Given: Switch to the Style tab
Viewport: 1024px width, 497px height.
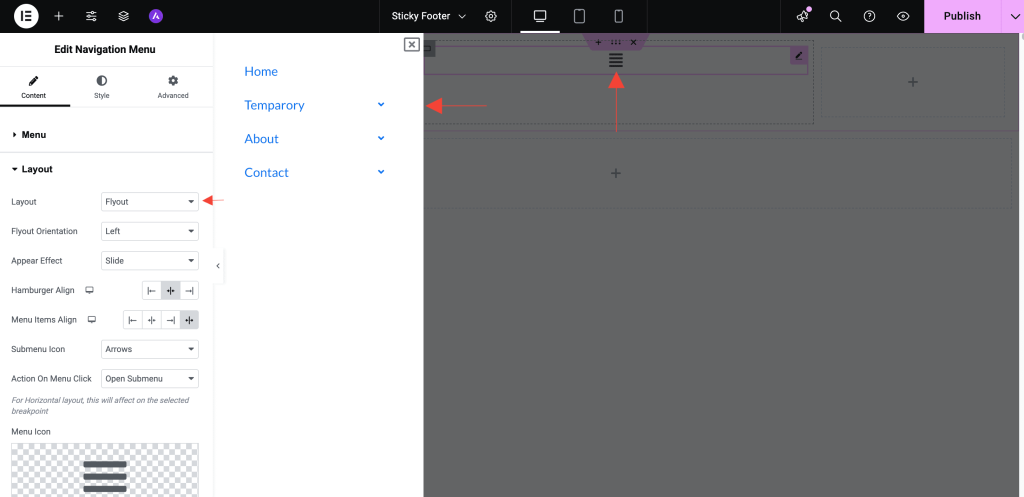Looking at the screenshot, I should pyautogui.click(x=102, y=87).
